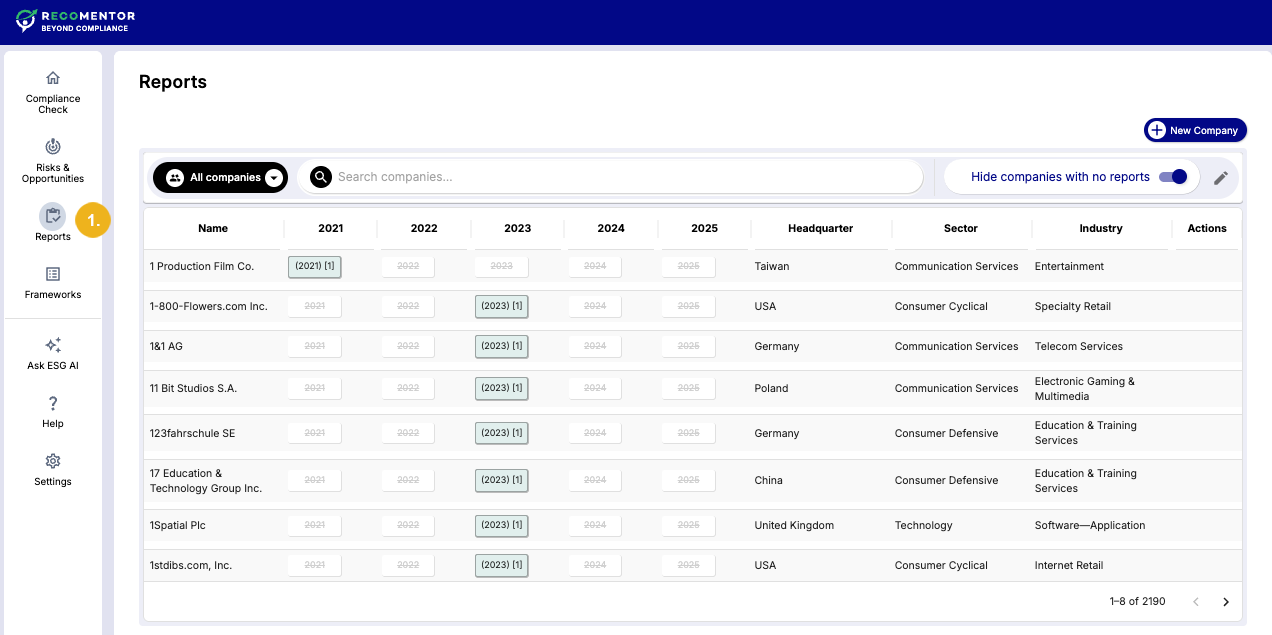The image size is (1272, 635).
Task: Sort by the Name column header
Action: tap(213, 228)
